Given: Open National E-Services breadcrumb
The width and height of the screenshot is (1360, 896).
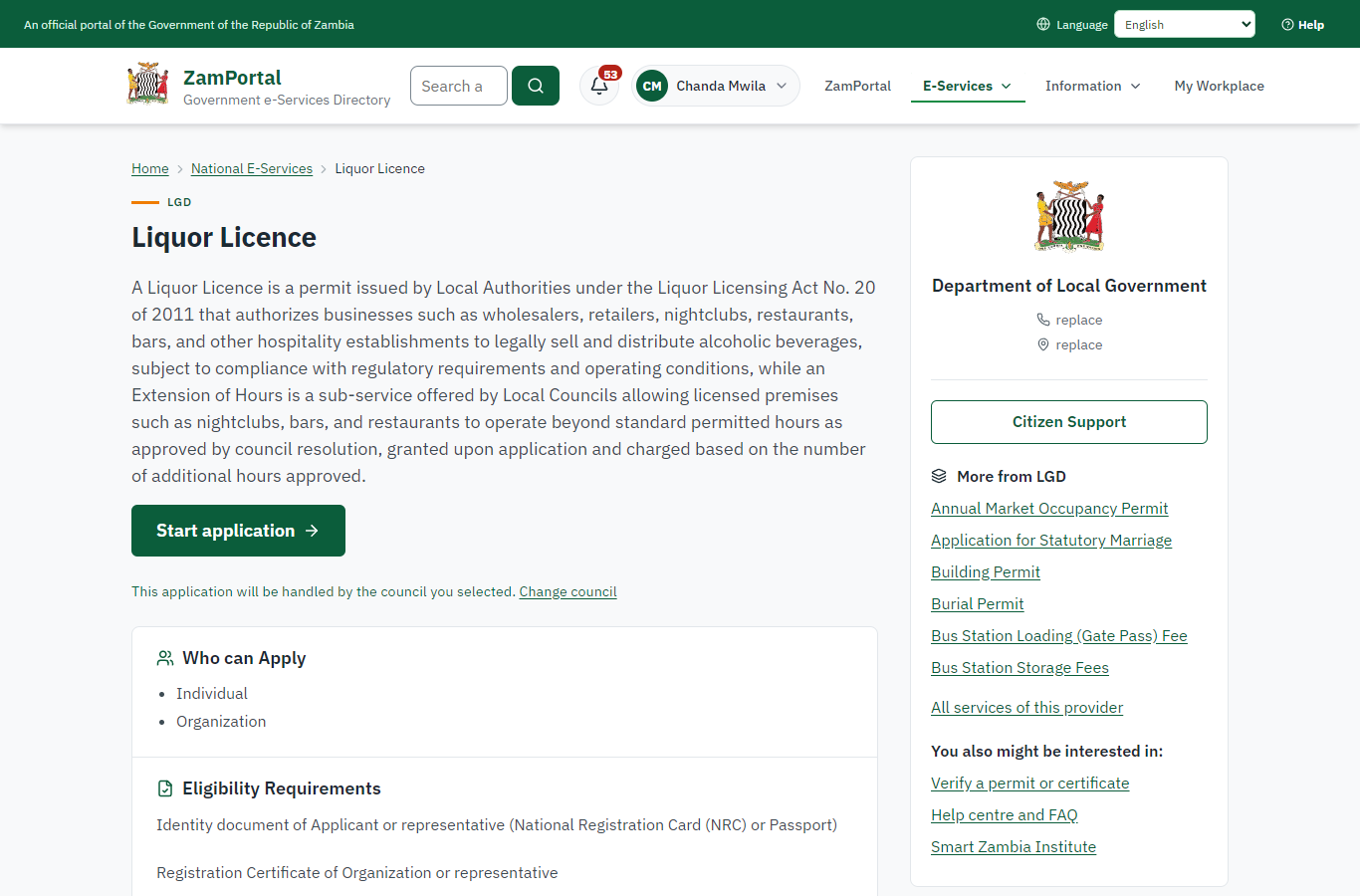Looking at the screenshot, I should (x=252, y=168).
